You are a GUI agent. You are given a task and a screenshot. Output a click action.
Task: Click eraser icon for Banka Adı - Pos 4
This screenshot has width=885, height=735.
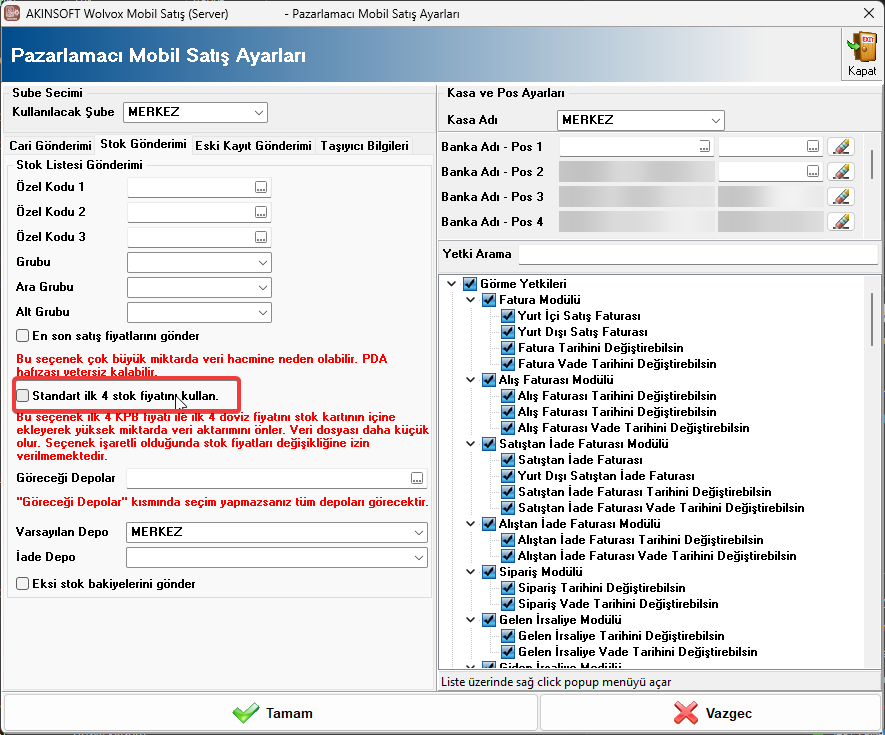(x=842, y=222)
